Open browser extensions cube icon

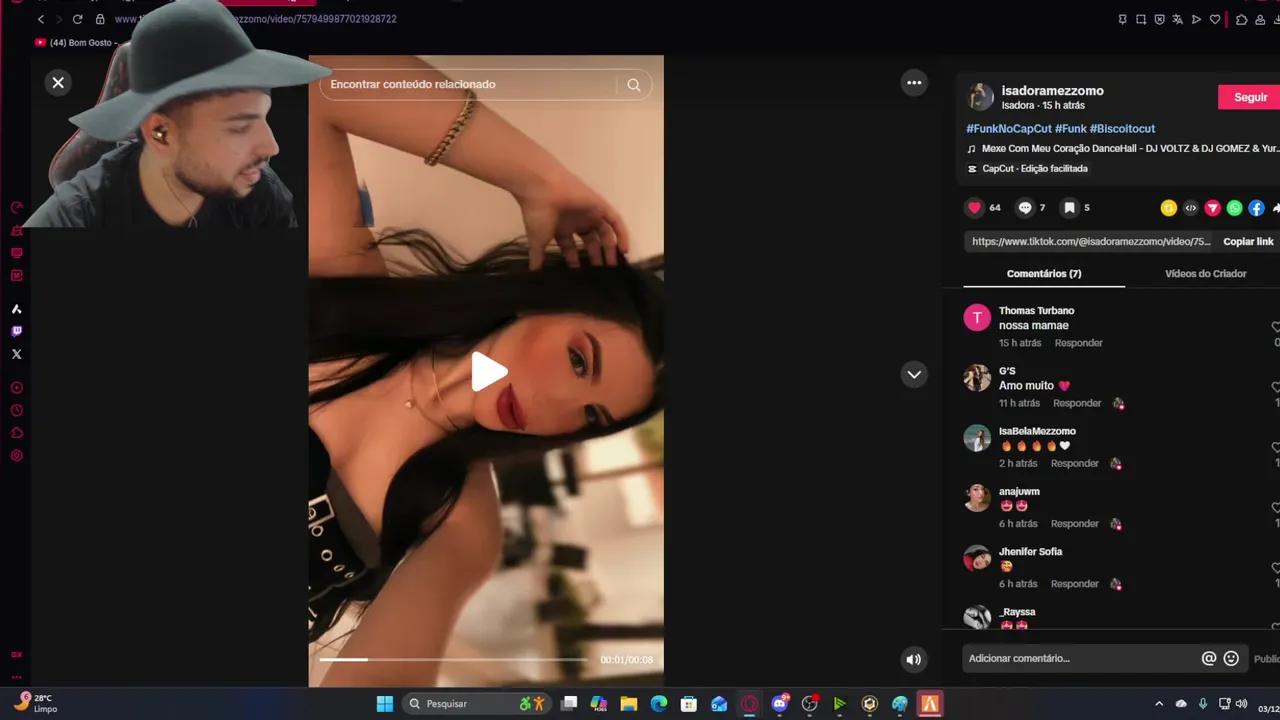tap(1241, 19)
